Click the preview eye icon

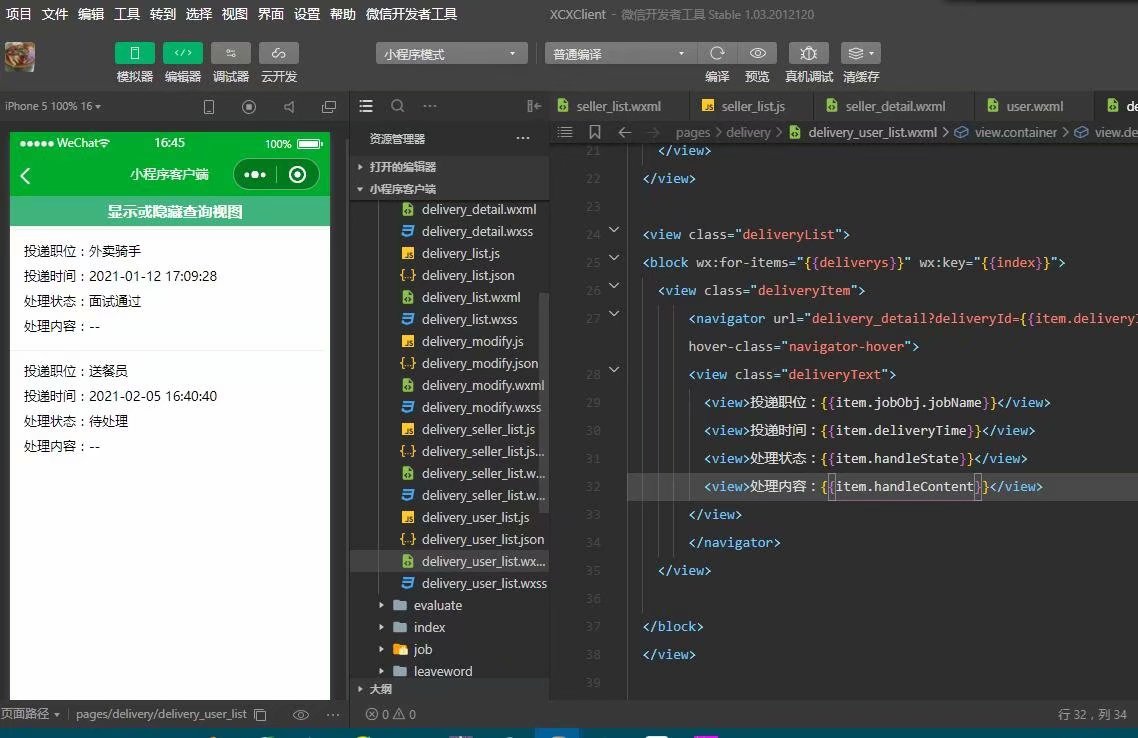758,53
